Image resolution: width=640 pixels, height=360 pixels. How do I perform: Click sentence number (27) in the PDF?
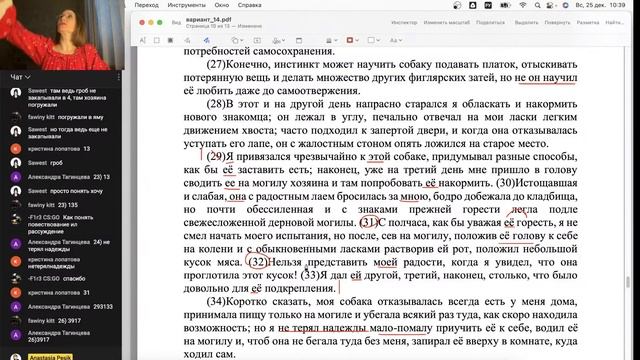(x=216, y=64)
